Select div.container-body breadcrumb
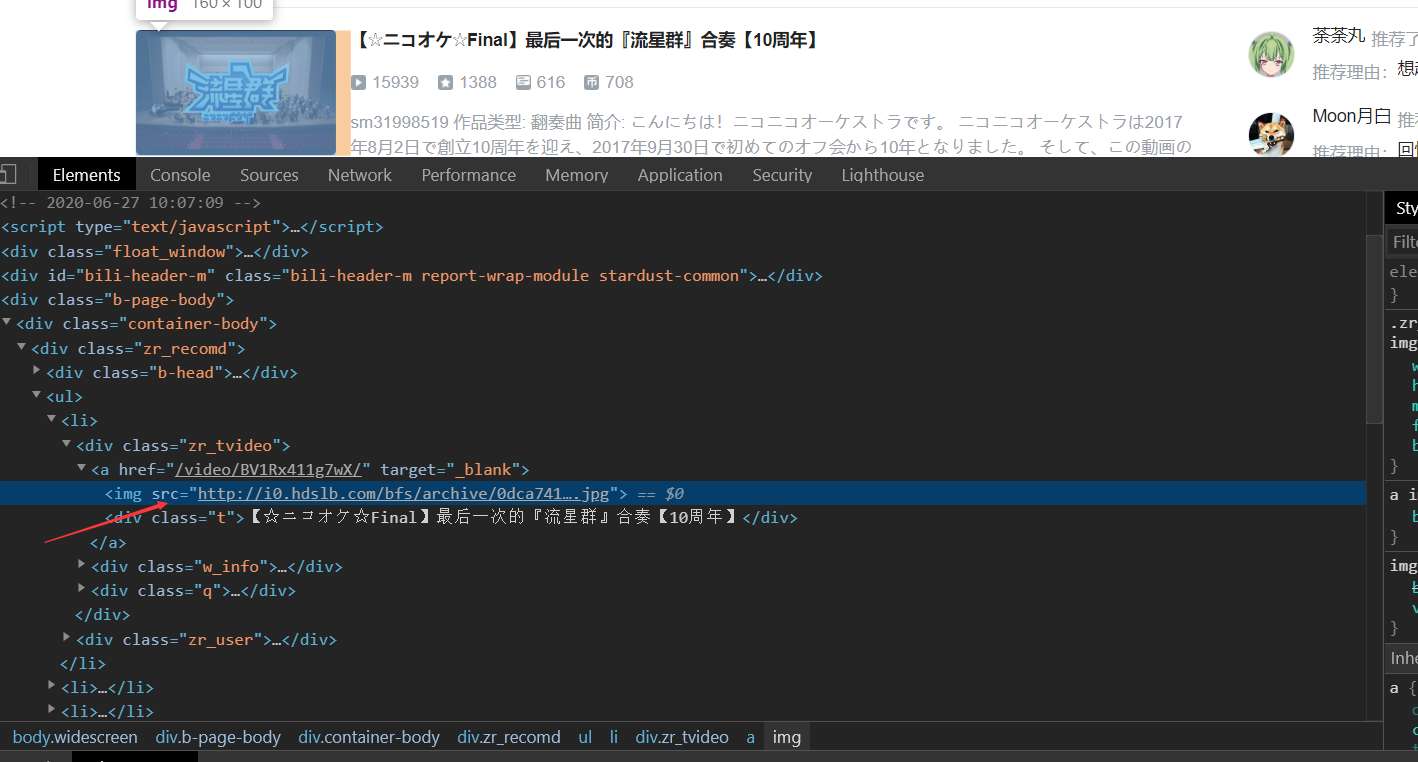 click(x=369, y=737)
